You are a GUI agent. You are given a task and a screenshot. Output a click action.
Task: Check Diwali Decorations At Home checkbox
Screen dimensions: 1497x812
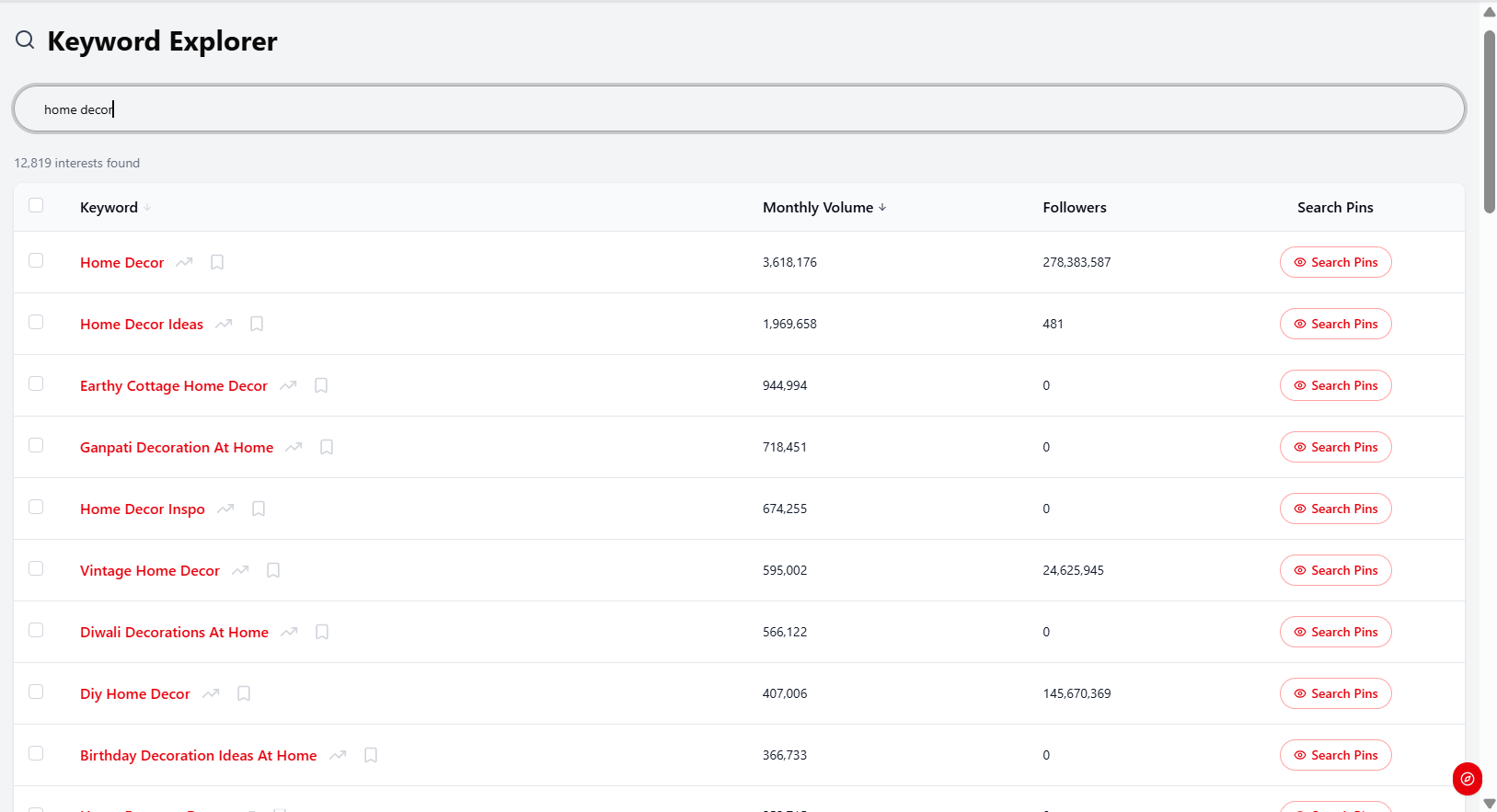36,630
